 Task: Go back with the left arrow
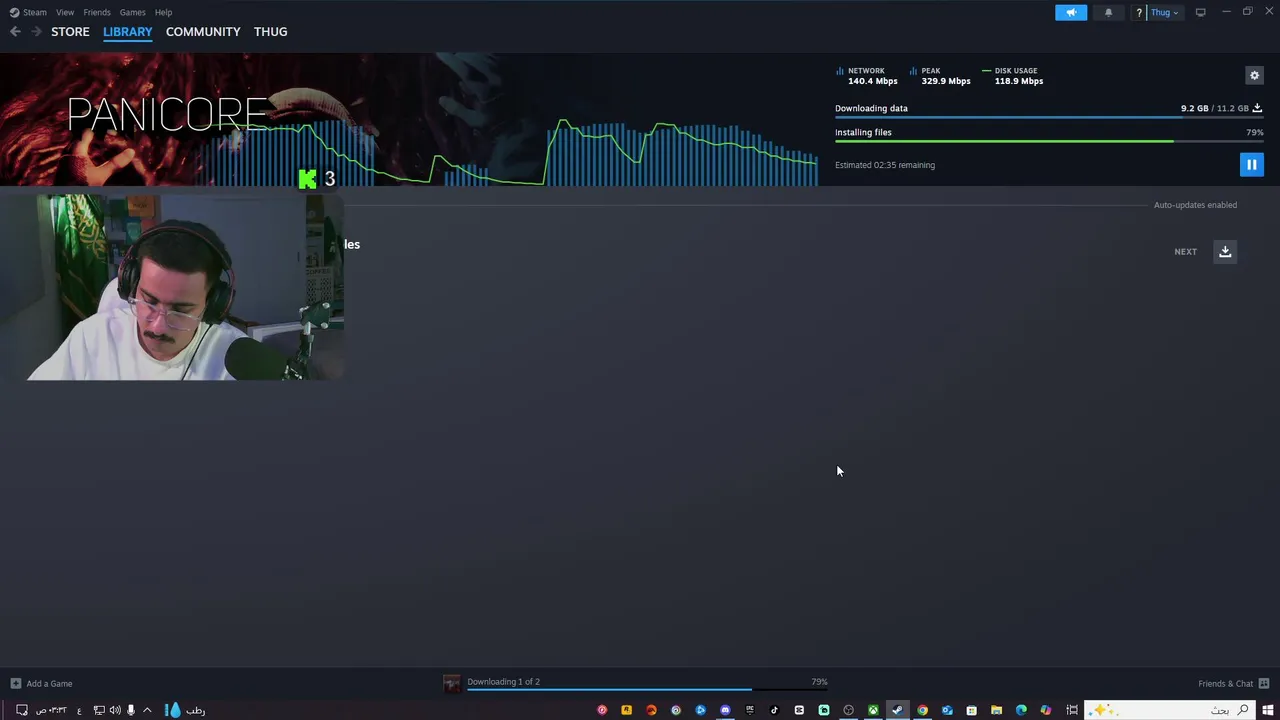pyautogui.click(x=15, y=31)
